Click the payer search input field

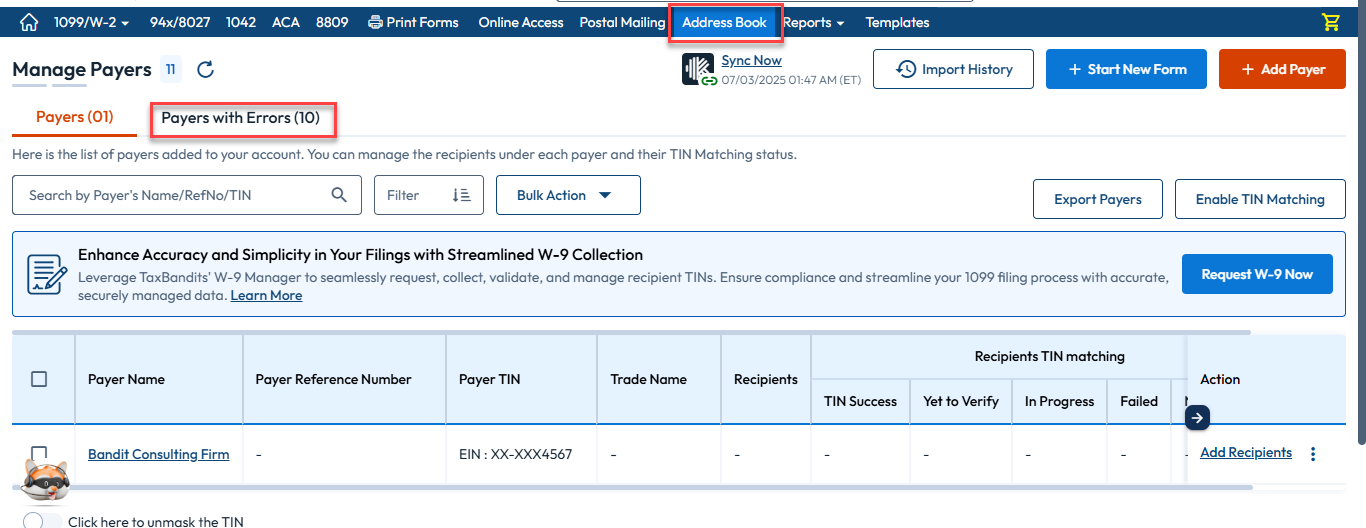[x=187, y=195]
